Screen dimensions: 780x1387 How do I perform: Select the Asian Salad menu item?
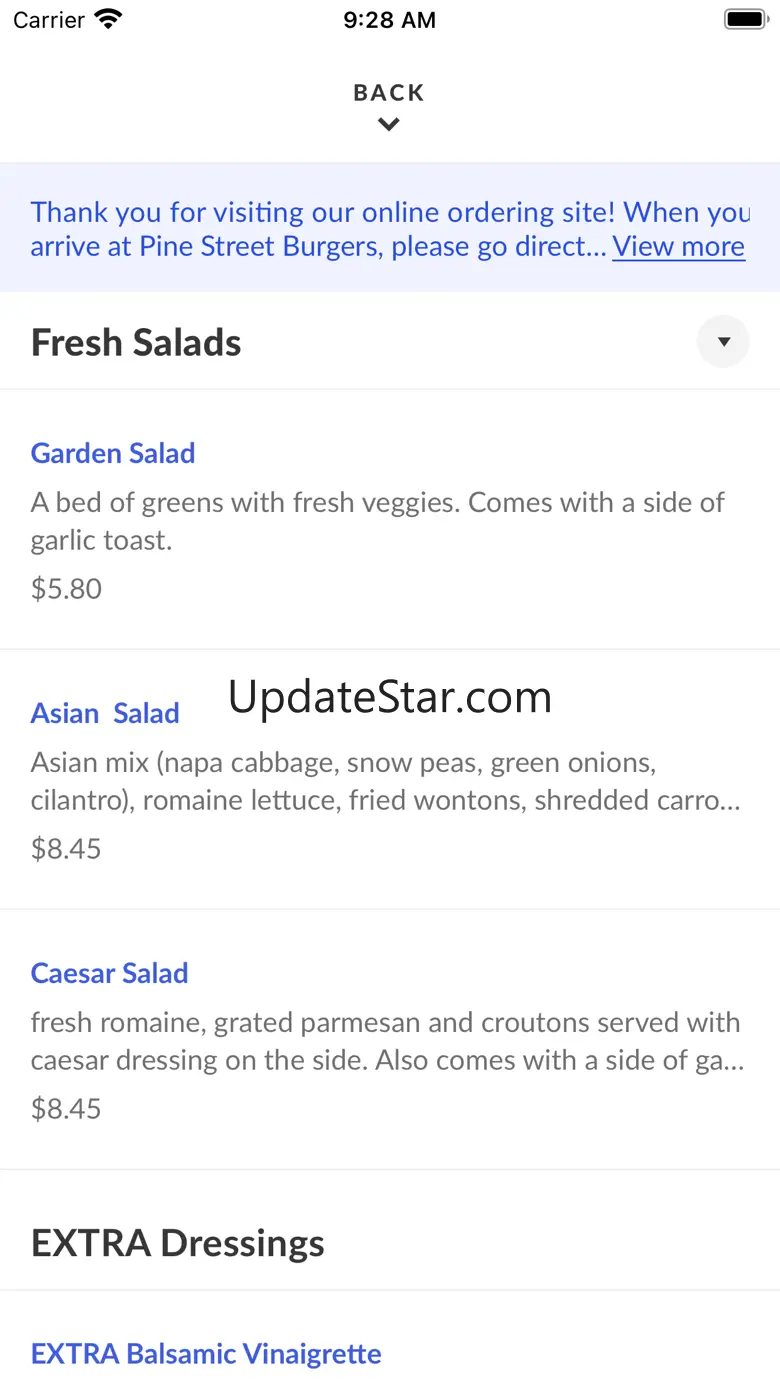point(105,713)
